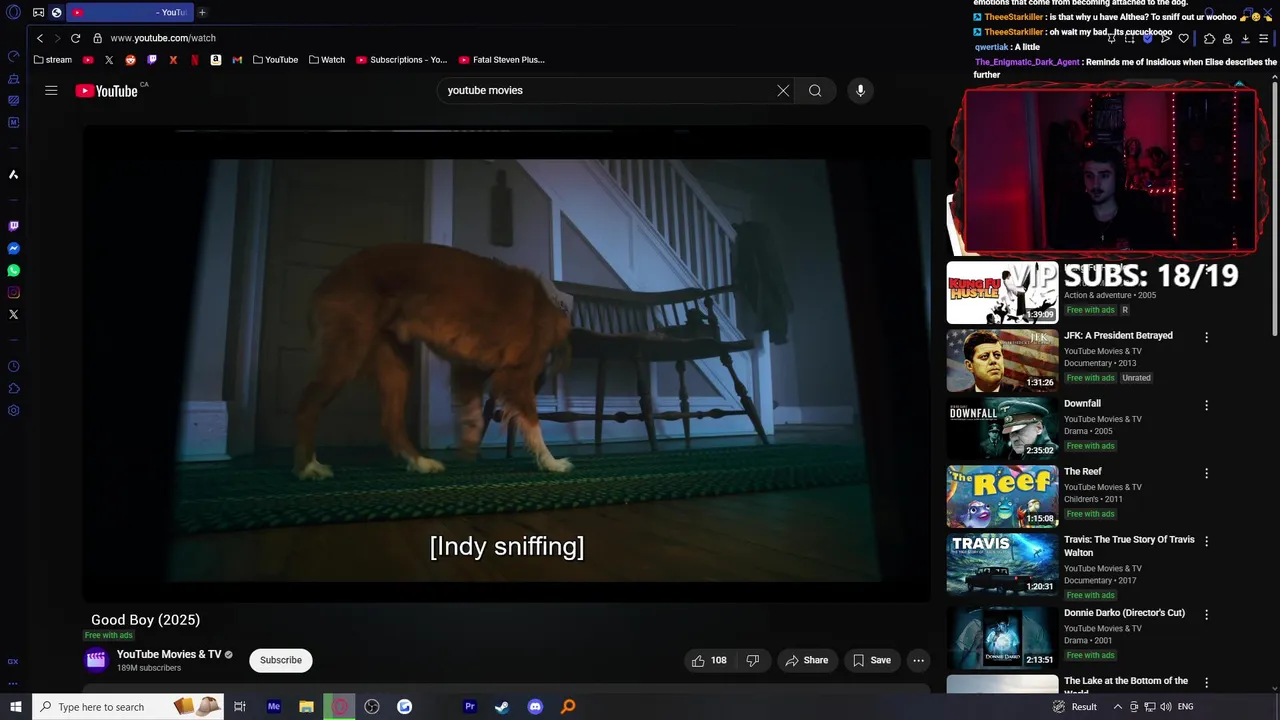Go to YouTube home via the logo
This screenshot has width=1280, height=720.
[106, 91]
